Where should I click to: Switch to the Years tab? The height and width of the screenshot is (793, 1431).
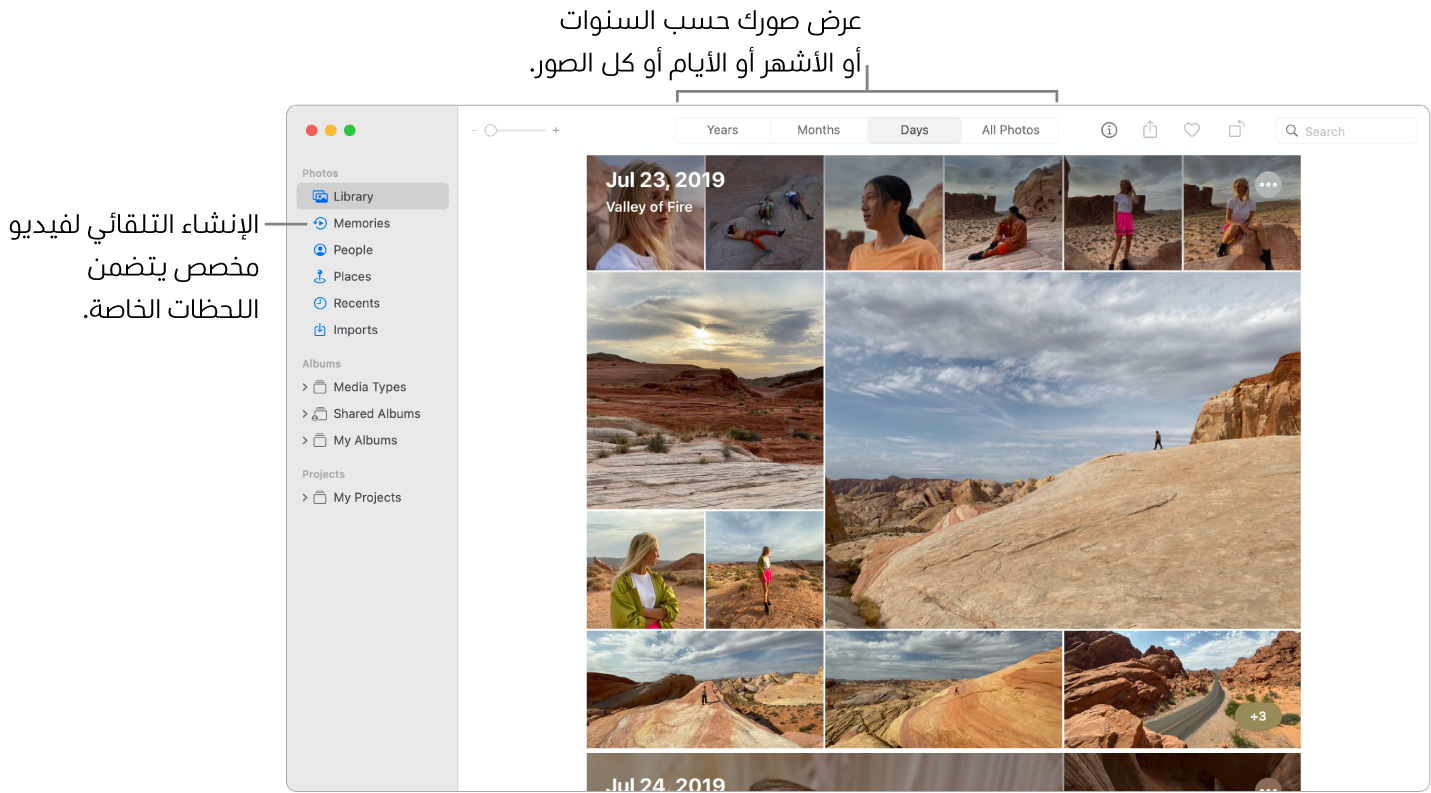[722, 130]
